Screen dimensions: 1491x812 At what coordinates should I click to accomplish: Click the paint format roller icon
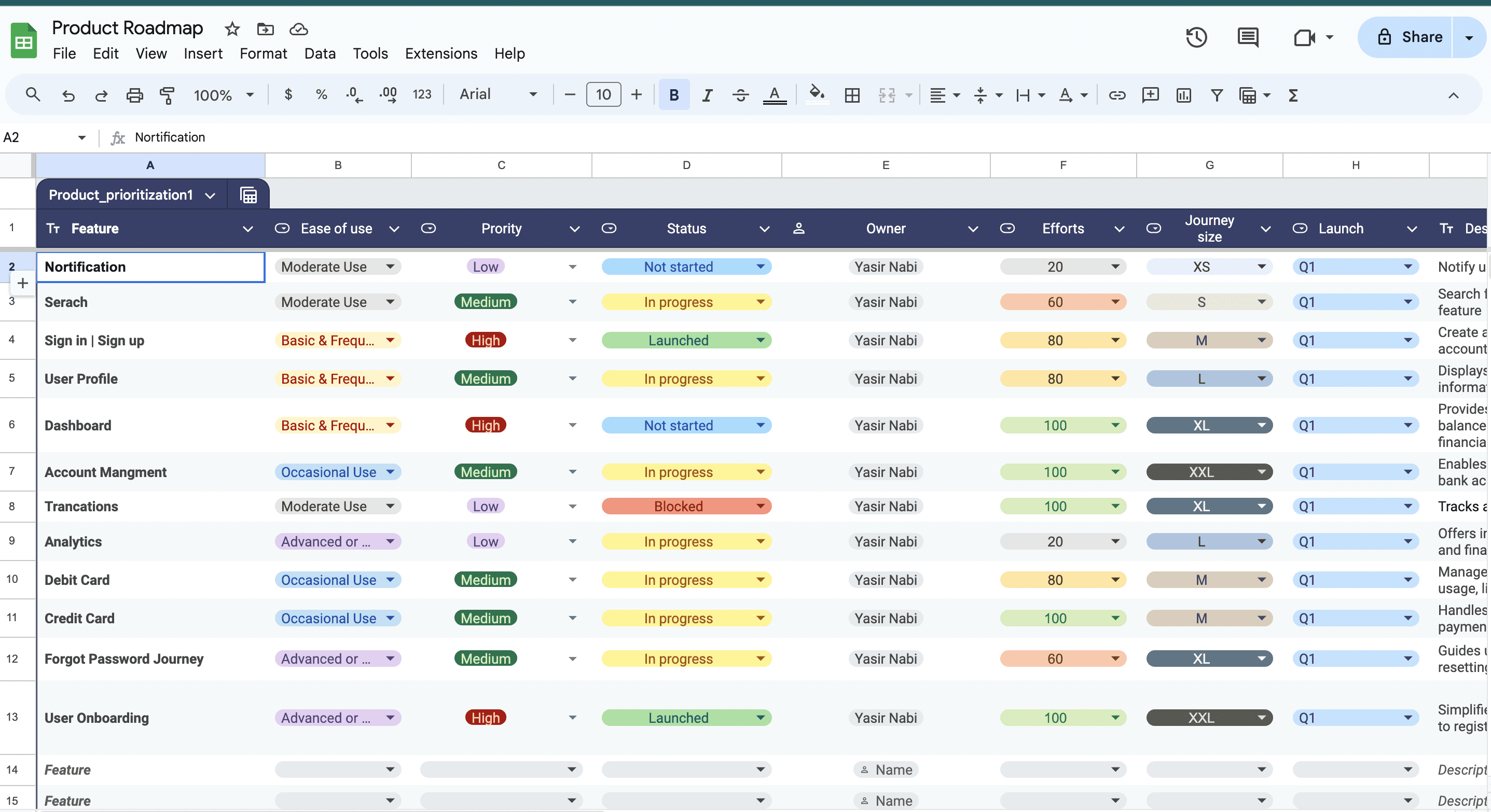tap(167, 95)
